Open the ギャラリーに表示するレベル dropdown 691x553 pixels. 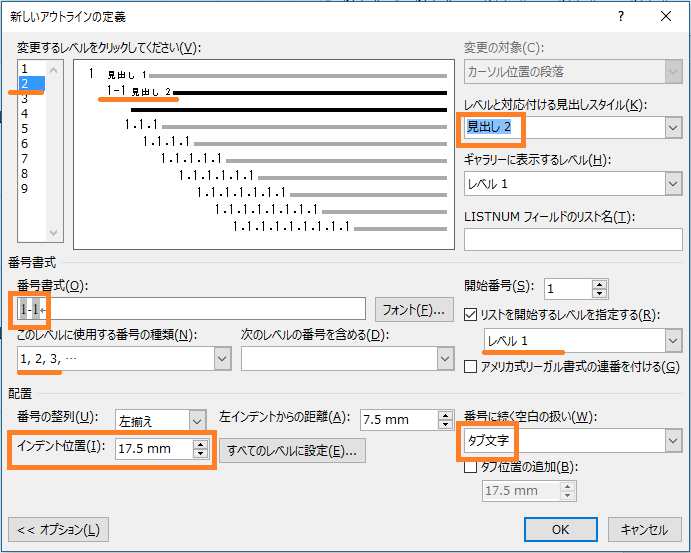[673, 183]
